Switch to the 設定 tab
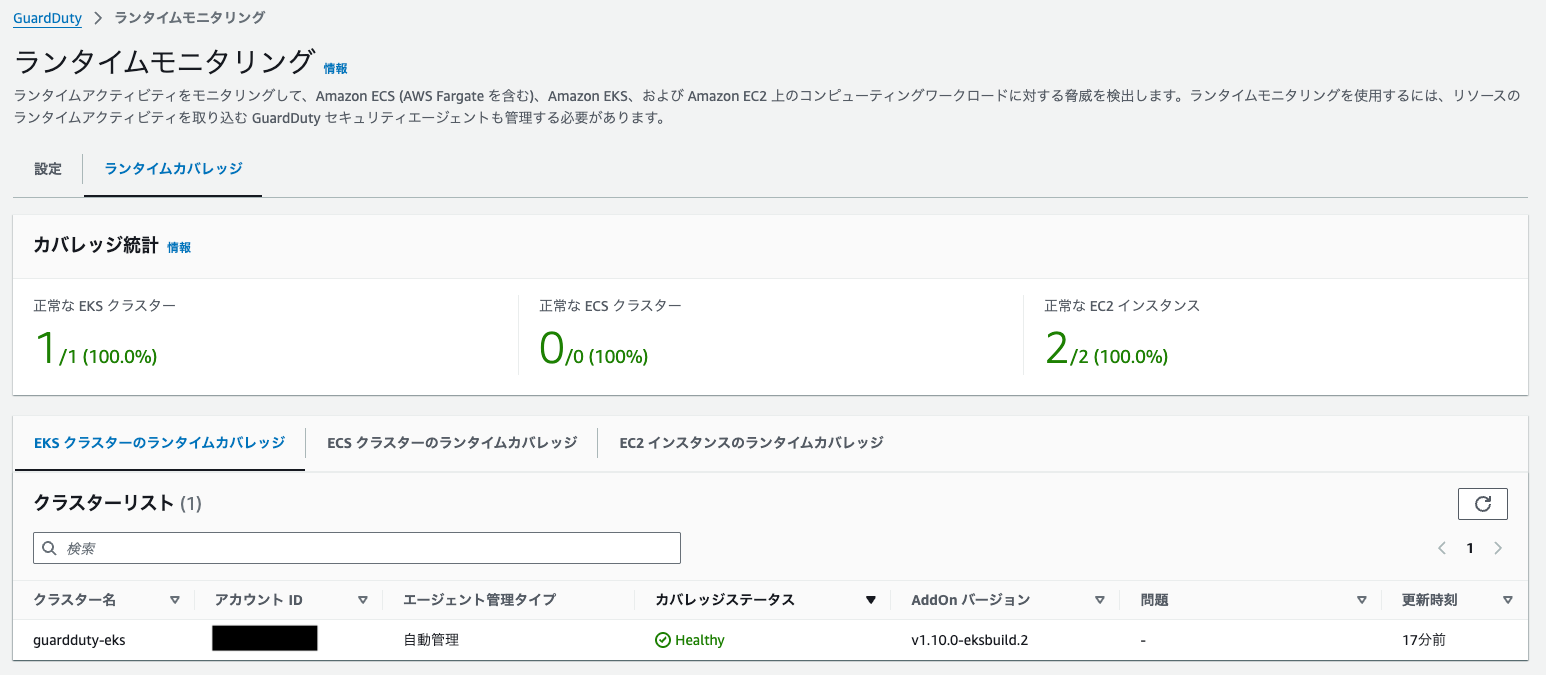 (48, 169)
